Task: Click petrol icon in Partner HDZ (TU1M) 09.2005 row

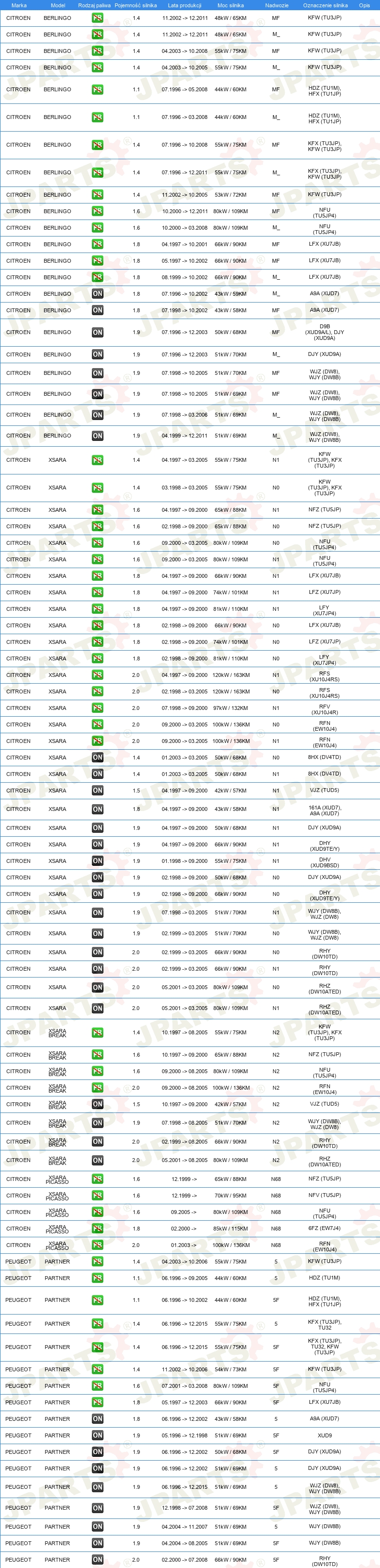Action: point(98,1278)
